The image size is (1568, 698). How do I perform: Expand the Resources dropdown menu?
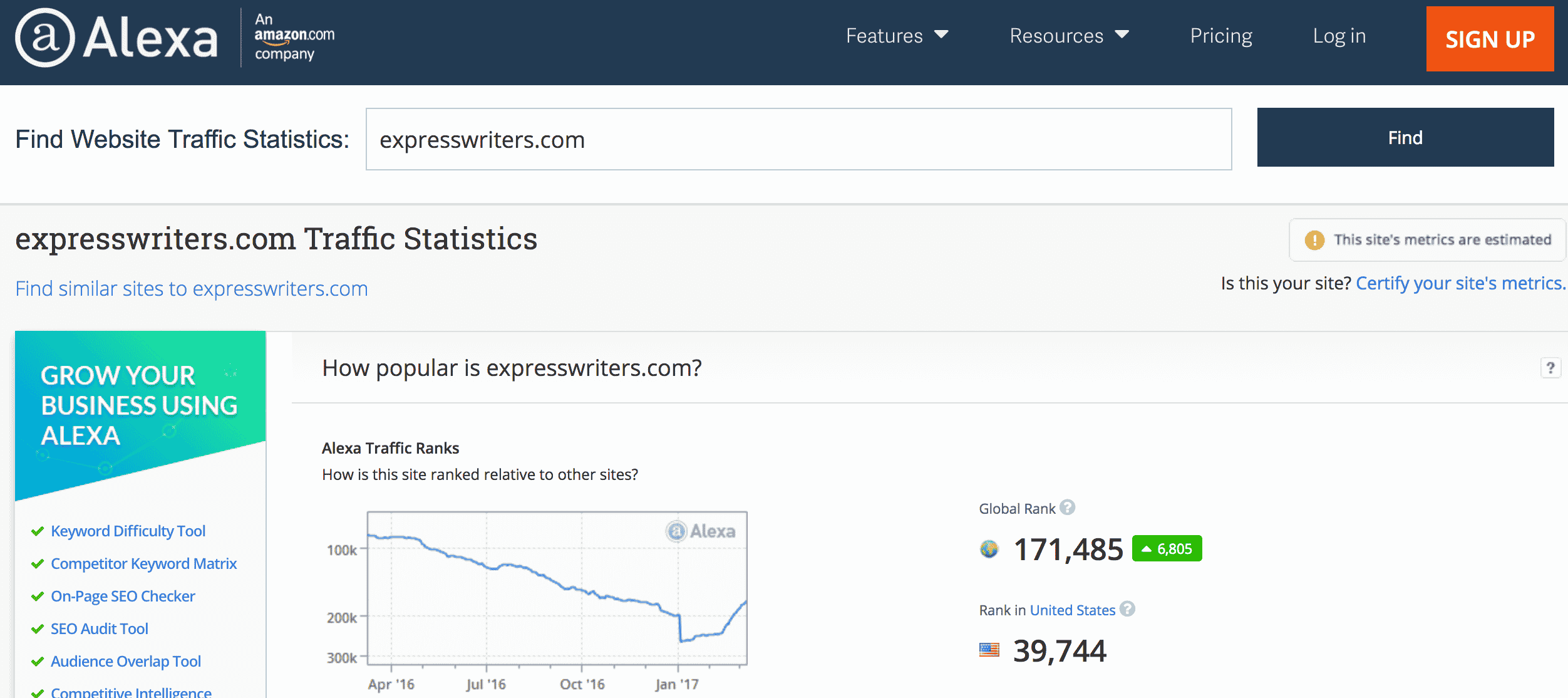tap(1069, 36)
